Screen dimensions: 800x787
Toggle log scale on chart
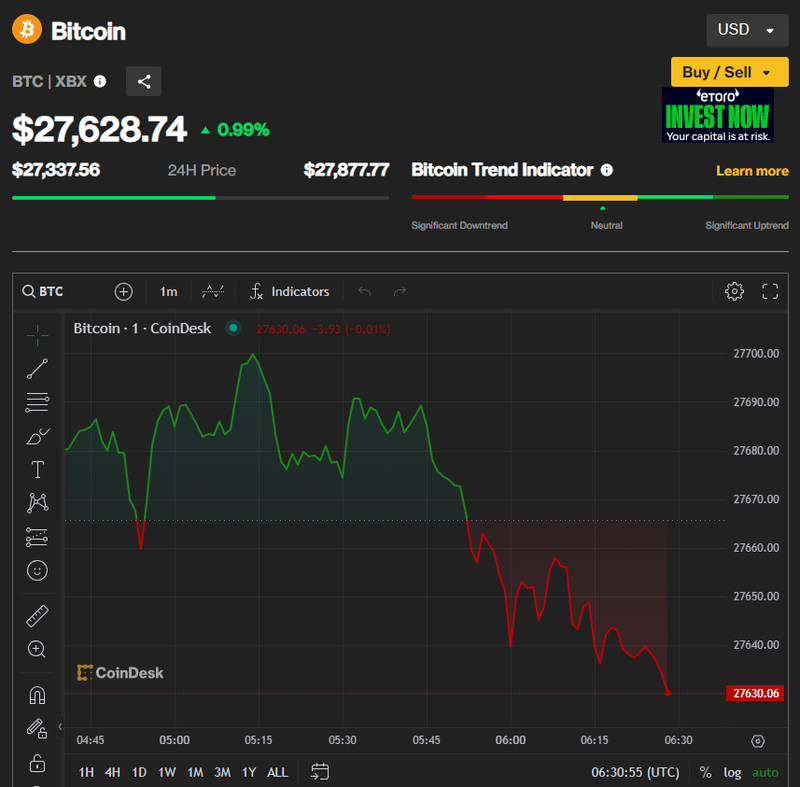pyautogui.click(x=733, y=772)
